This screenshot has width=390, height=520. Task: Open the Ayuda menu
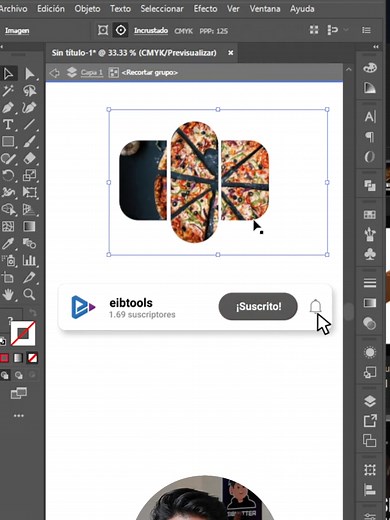(x=302, y=9)
